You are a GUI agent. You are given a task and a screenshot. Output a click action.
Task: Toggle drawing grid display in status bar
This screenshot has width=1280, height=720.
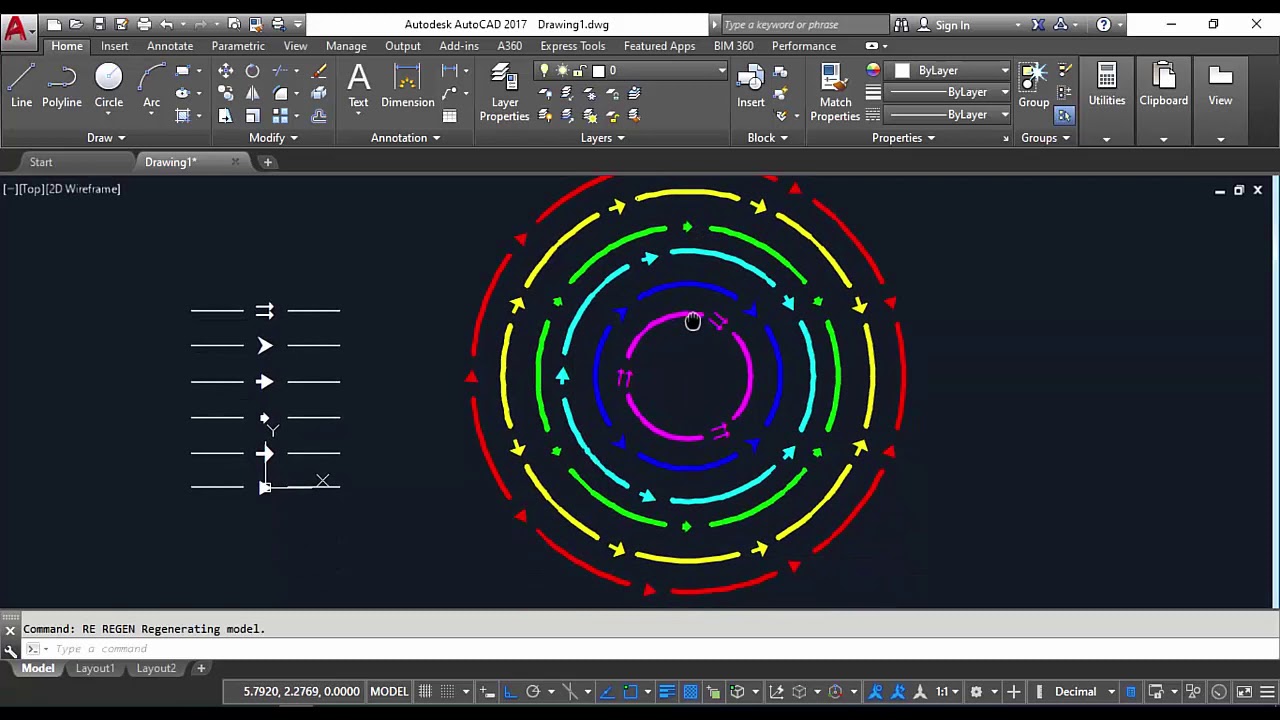(x=425, y=691)
